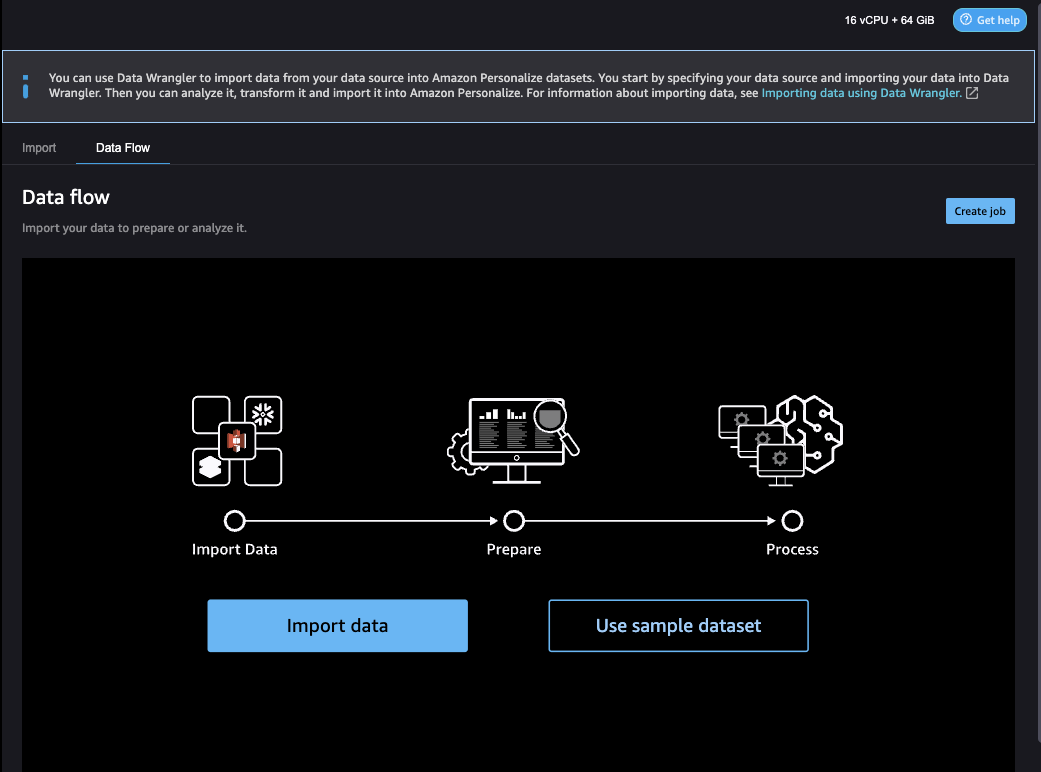Click the Create job button
Image resolution: width=1041 pixels, height=772 pixels.
click(x=980, y=210)
